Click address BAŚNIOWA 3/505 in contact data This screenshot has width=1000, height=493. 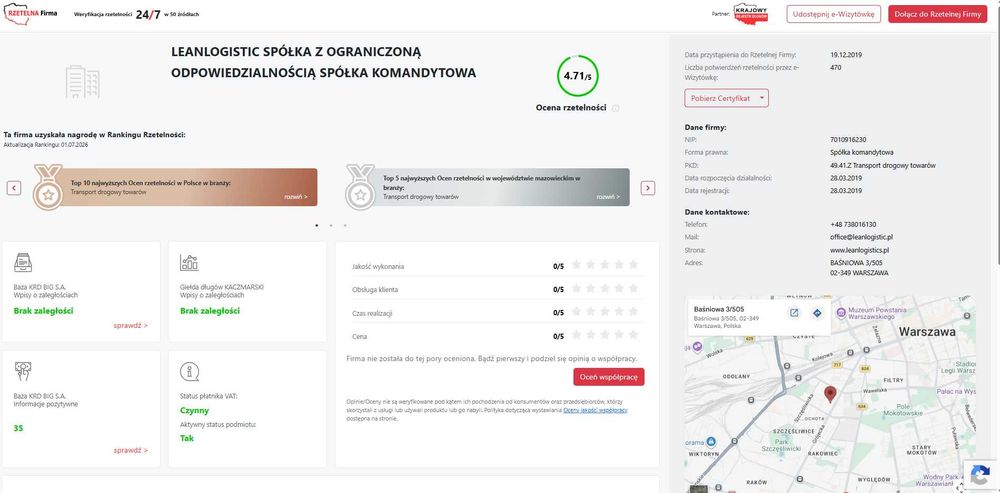[x=856, y=263]
